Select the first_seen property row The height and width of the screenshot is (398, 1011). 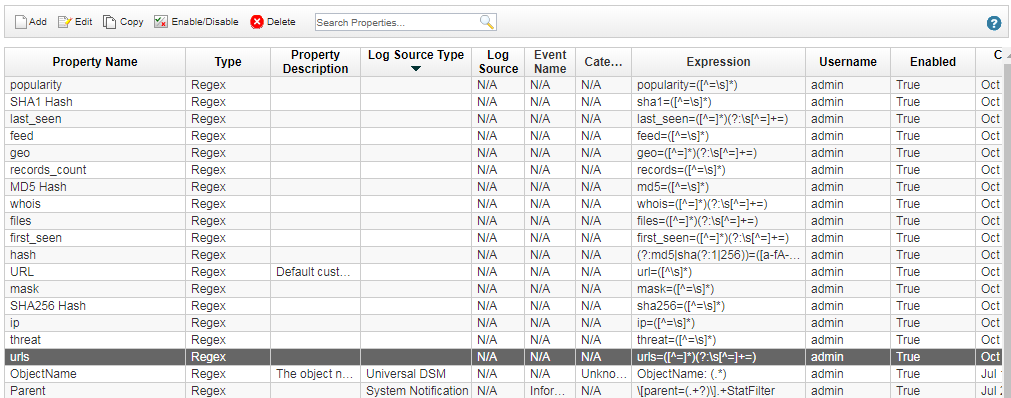click(503, 238)
